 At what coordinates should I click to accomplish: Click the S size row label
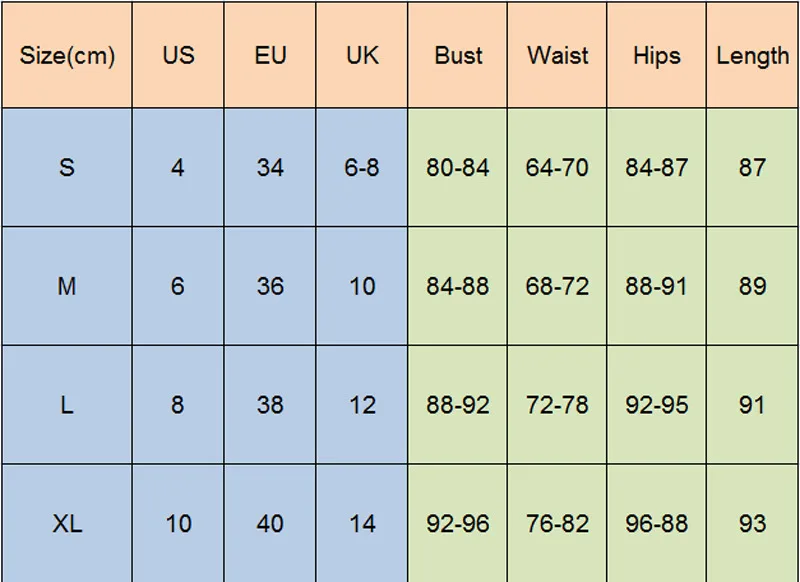click(x=67, y=167)
